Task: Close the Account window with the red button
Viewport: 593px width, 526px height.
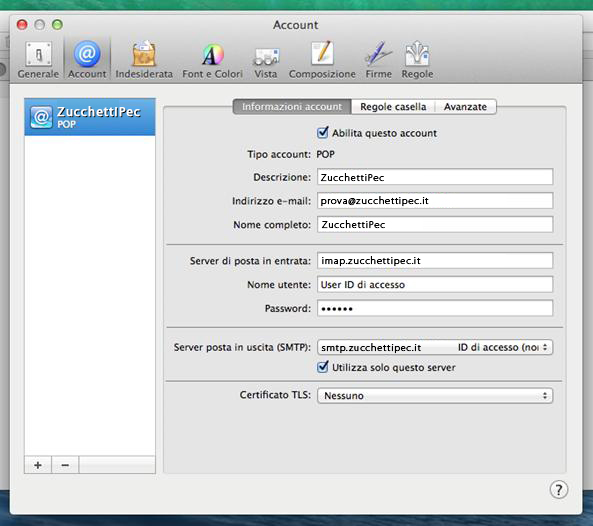Action: pos(22,25)
